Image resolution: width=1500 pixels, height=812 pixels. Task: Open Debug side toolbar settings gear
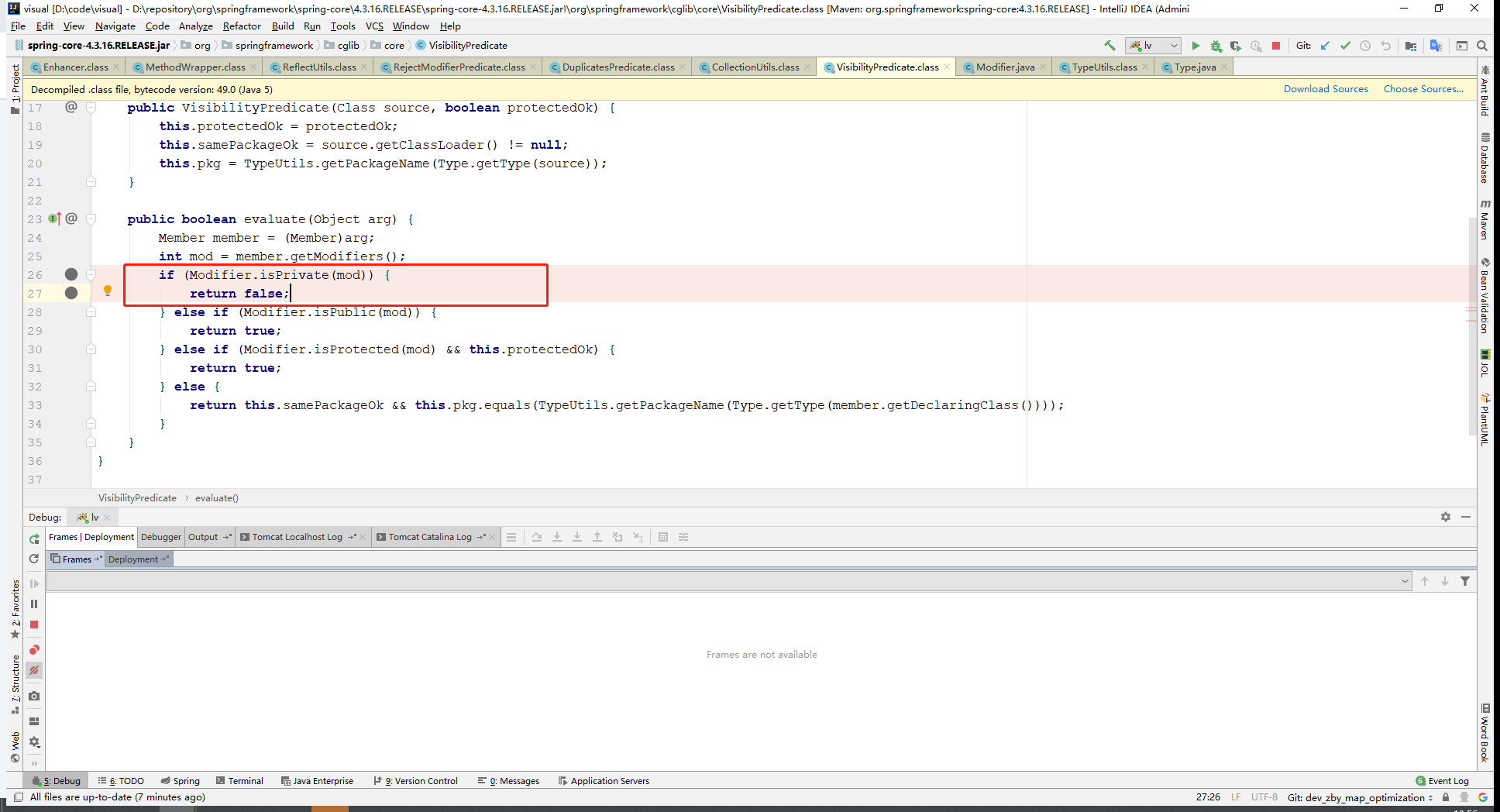pos(34,741)
